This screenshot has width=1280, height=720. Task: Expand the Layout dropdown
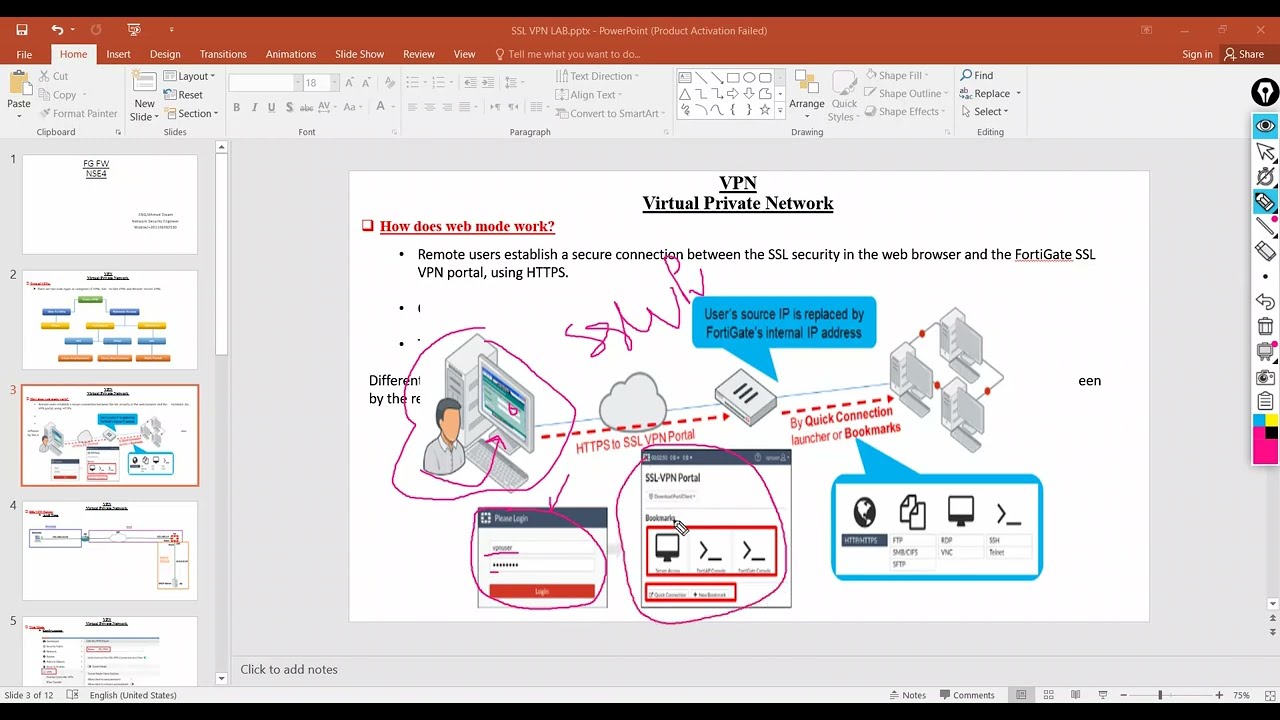[188, 76]
